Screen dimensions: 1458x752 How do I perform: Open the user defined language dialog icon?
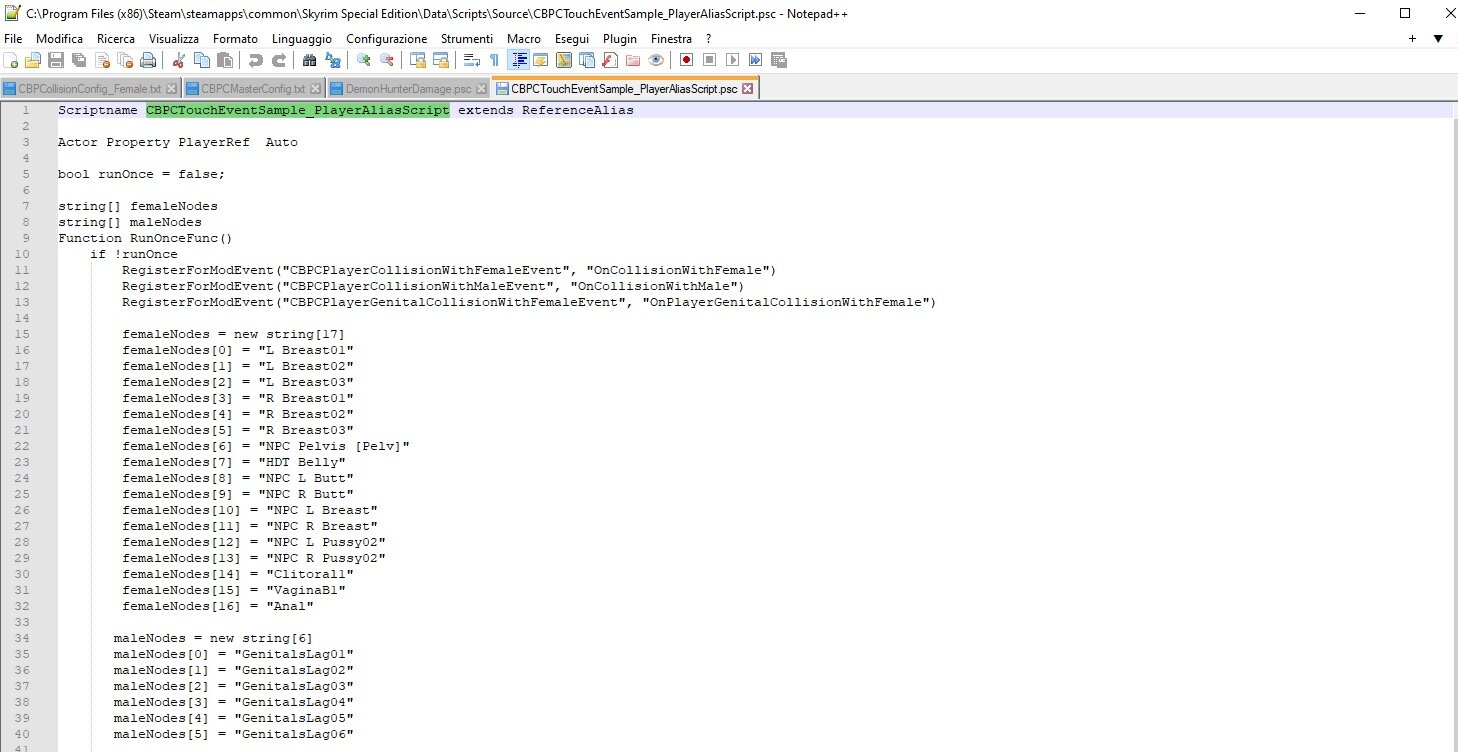coord(542,60)
